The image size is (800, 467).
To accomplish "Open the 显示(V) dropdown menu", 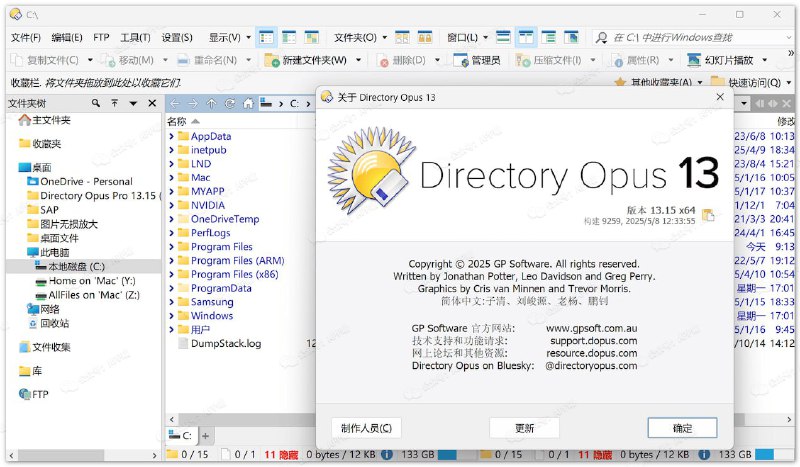I will point(229,37).
